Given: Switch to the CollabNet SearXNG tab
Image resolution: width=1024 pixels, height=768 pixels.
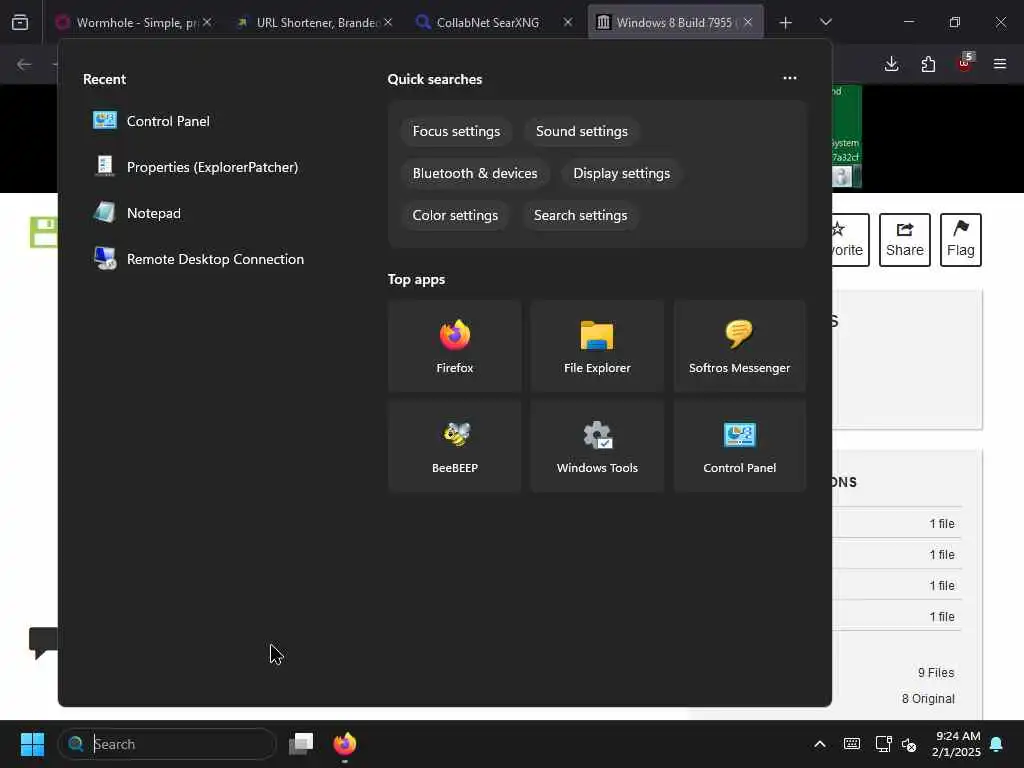Looking at the screenshot, I should tap(495, 22).
